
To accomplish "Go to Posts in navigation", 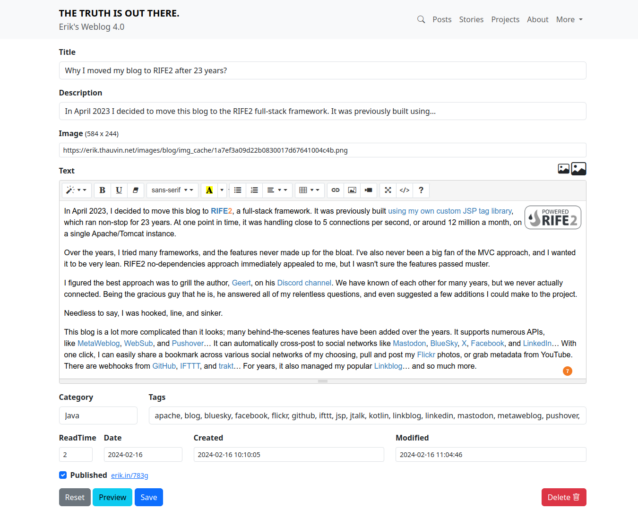I will [442, 20].
